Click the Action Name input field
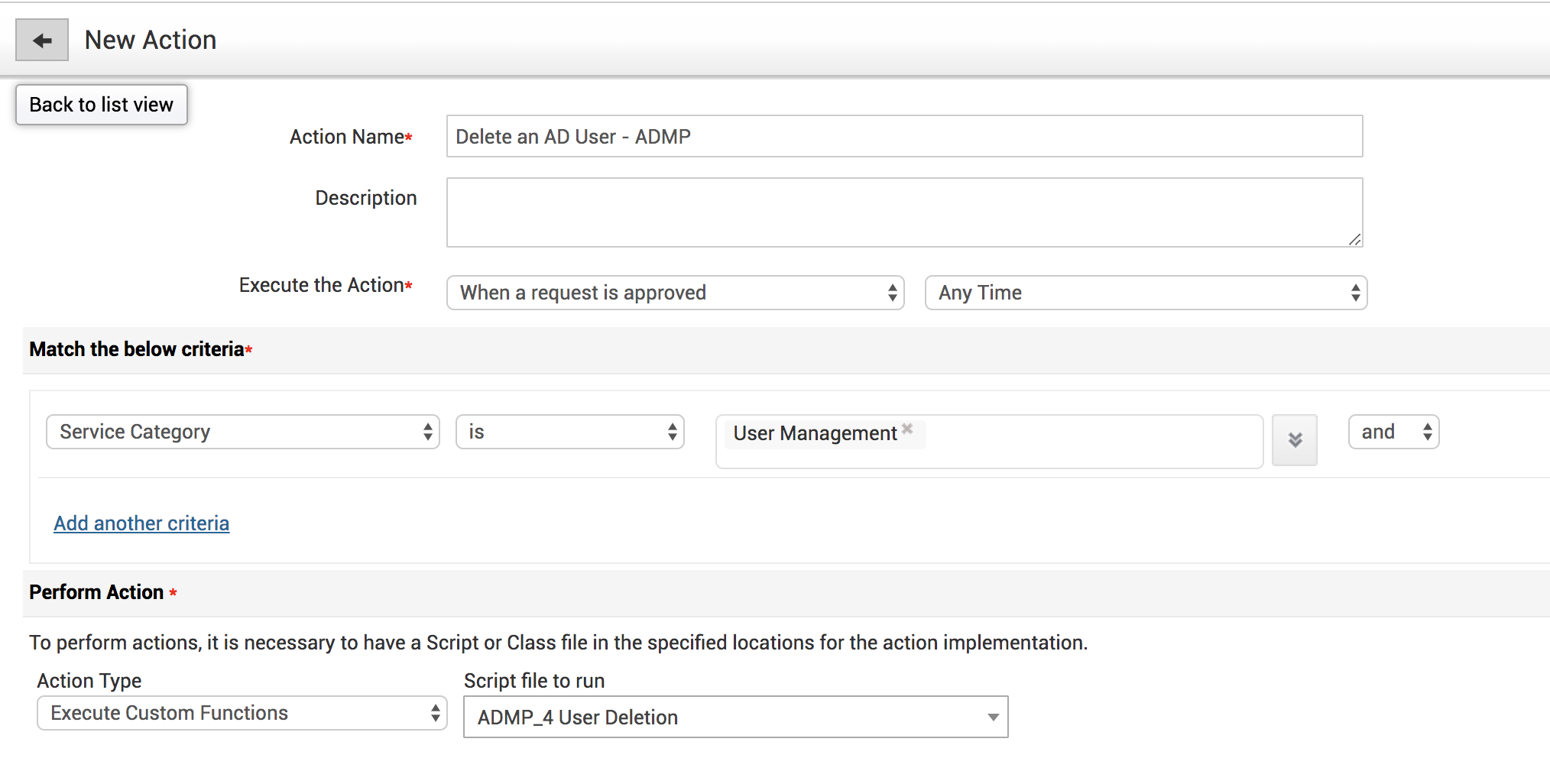This screenshot has width=1550, height=784. point(903,137)
